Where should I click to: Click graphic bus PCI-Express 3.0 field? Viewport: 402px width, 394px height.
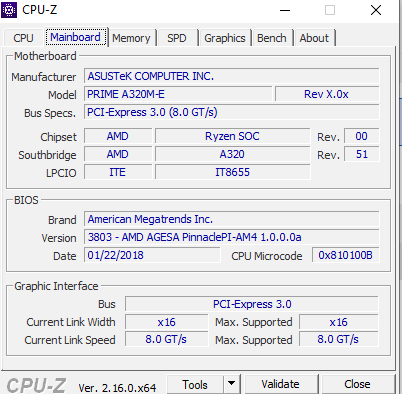coord(252,304)
